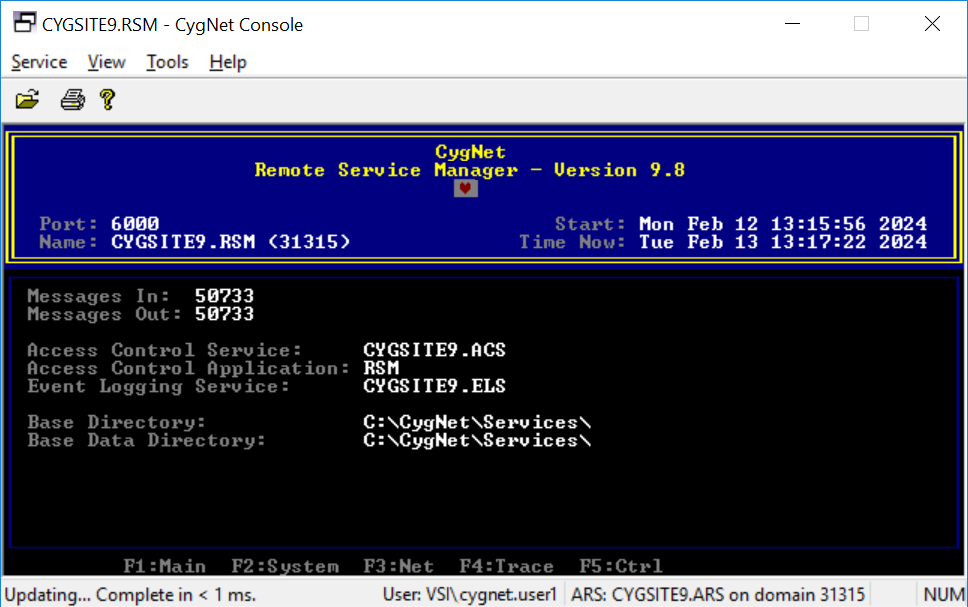Screen dimensions: 968x607
Task: Click the CygNet Console title bar app icon
Action: (x=25, y=23)
